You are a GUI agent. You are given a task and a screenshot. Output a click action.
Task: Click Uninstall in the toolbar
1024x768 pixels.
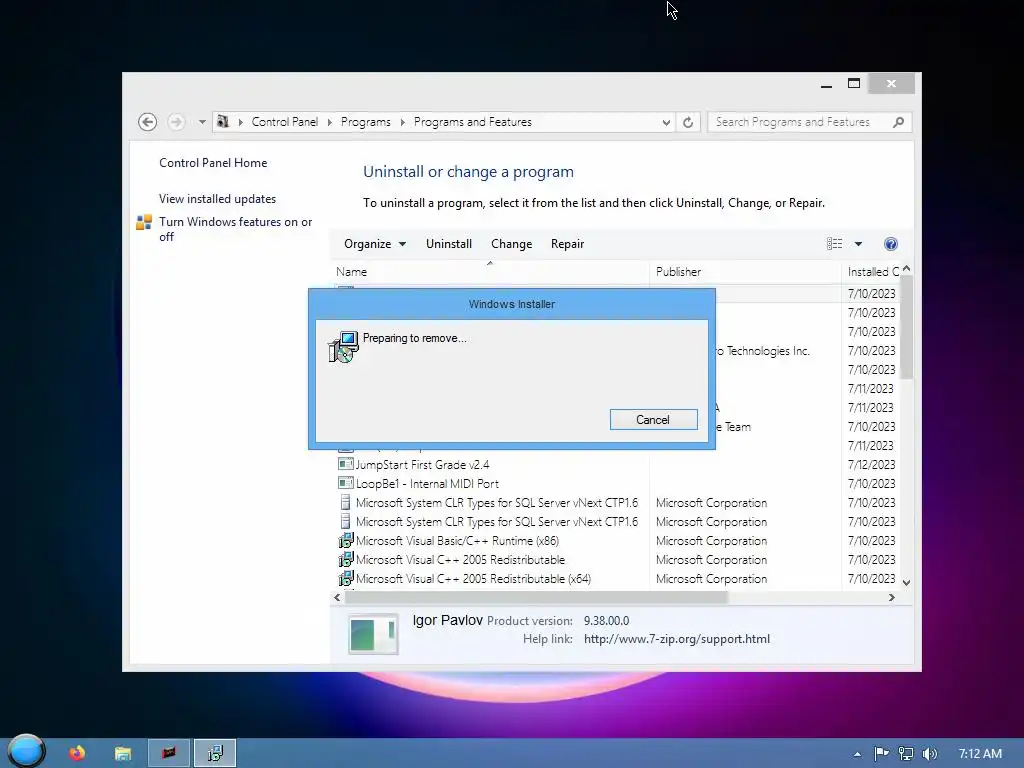click(x=449, y=244)
